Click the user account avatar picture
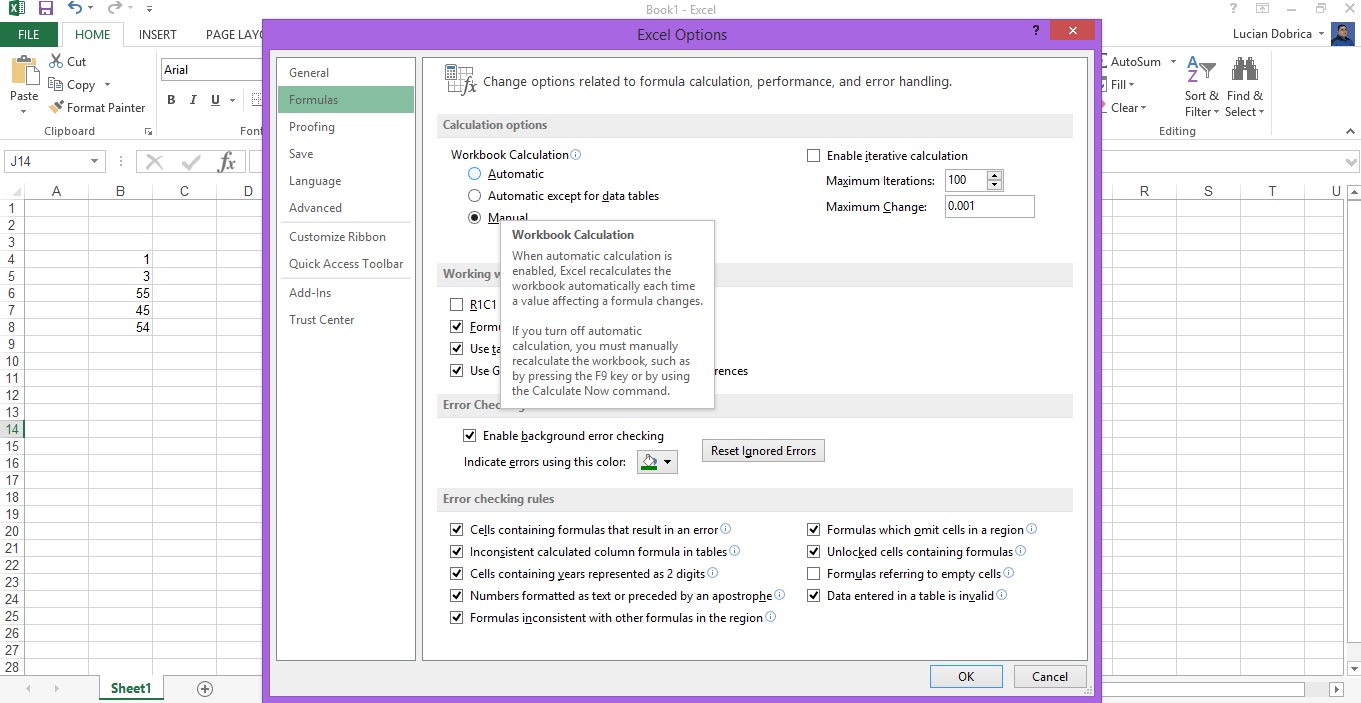Viewport: 1361px width, 703px height. point(1341,34)
